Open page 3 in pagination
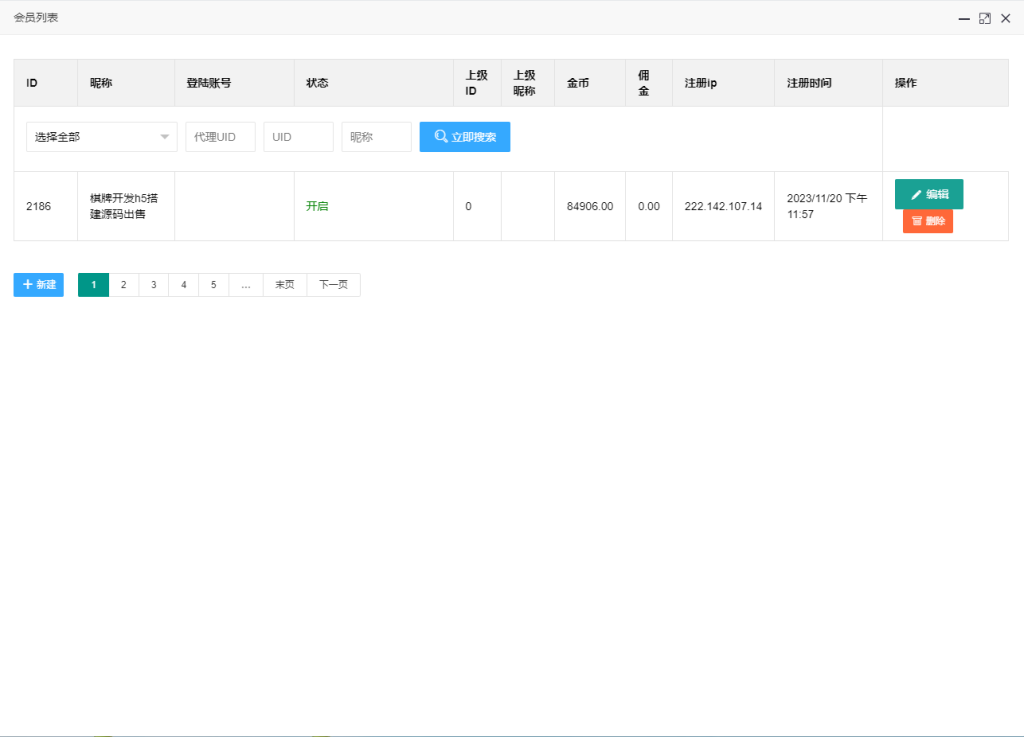1024x737 pixels. (x=153, y=285)
